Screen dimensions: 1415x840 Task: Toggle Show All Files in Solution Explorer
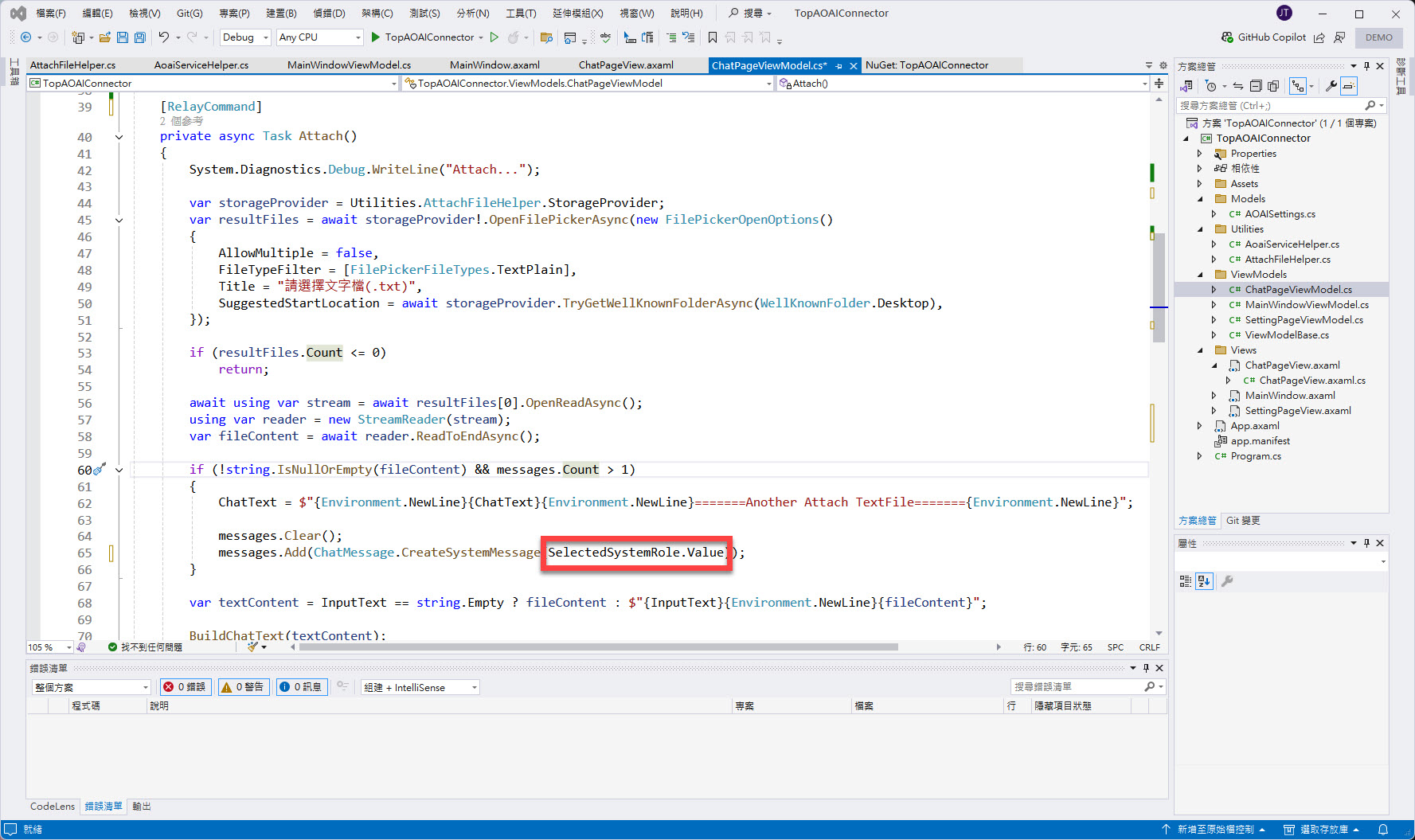pos(1273,86)
